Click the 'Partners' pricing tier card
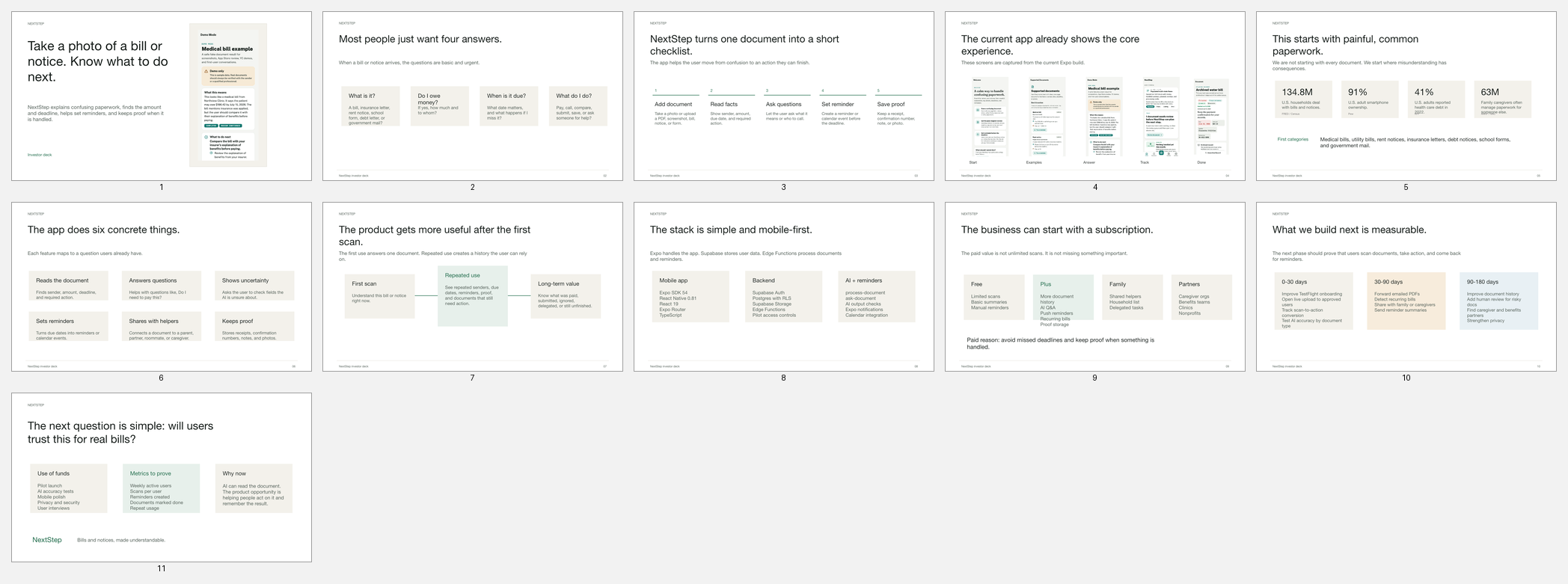The image size is (1568, 584). click(x=1201, y=298)
